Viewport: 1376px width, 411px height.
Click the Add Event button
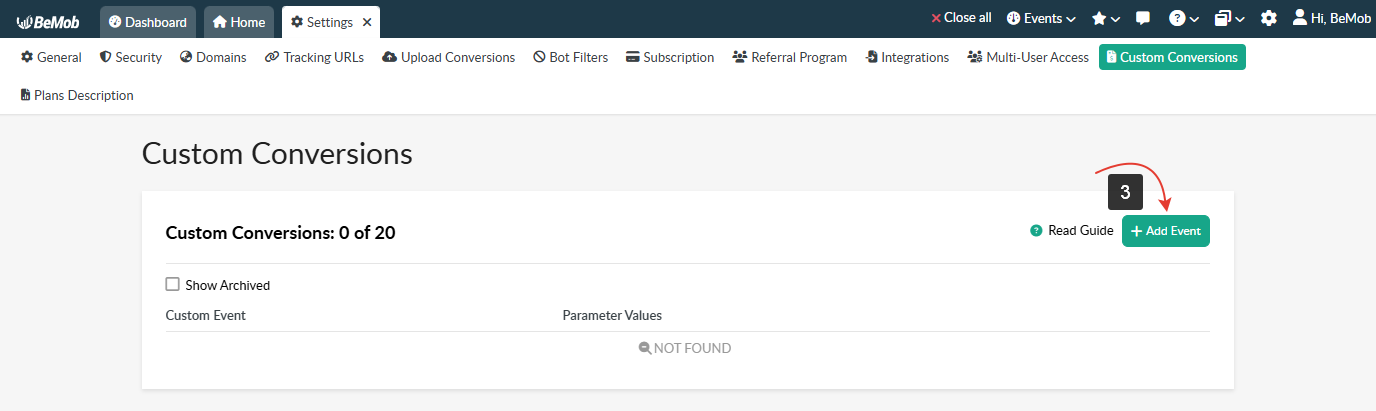pyautogui.click(x=1165, y=231)
